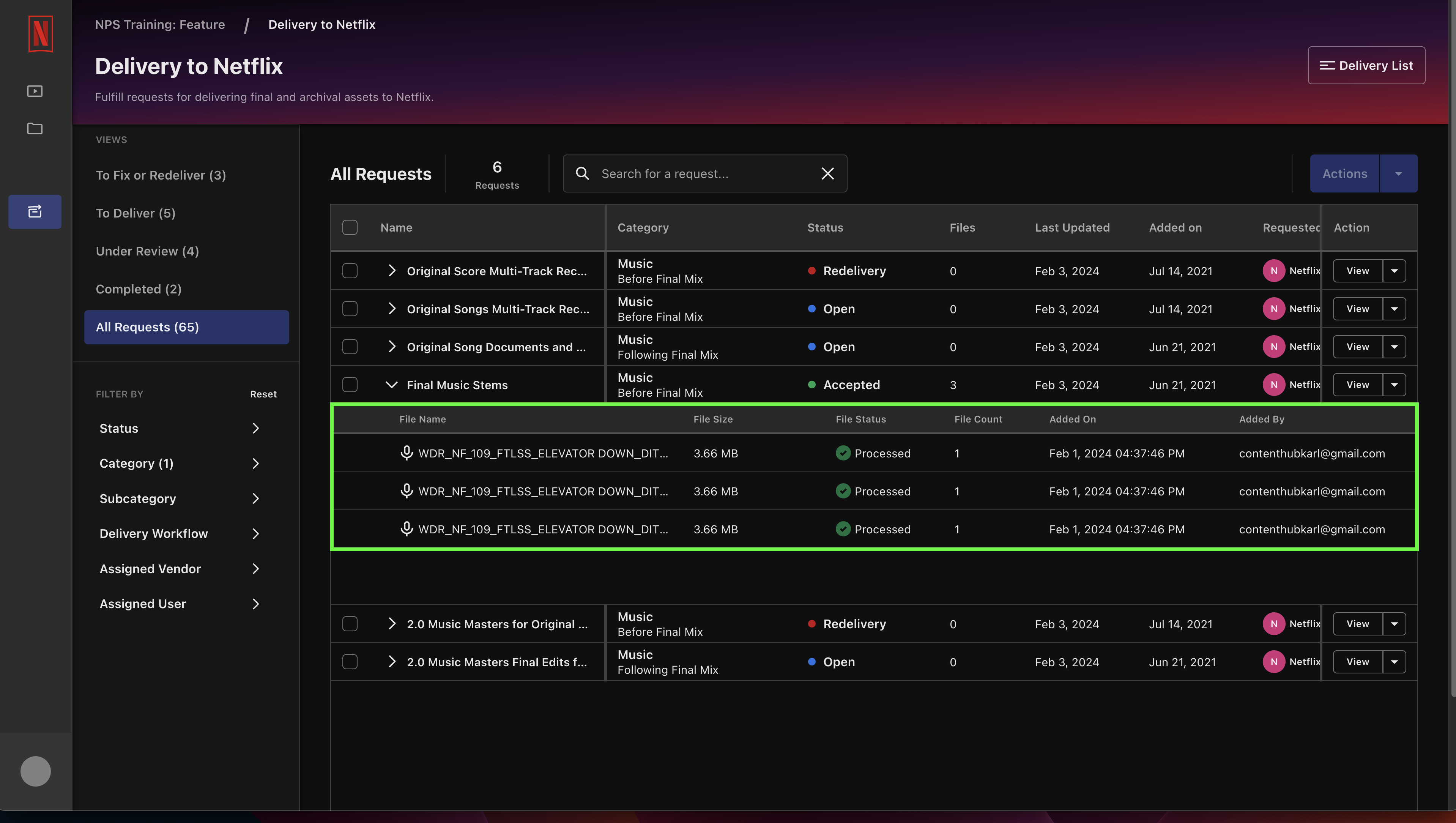This screenshot has height=823, width=1456.
Task: Click the Name column header
Action: 396,227
